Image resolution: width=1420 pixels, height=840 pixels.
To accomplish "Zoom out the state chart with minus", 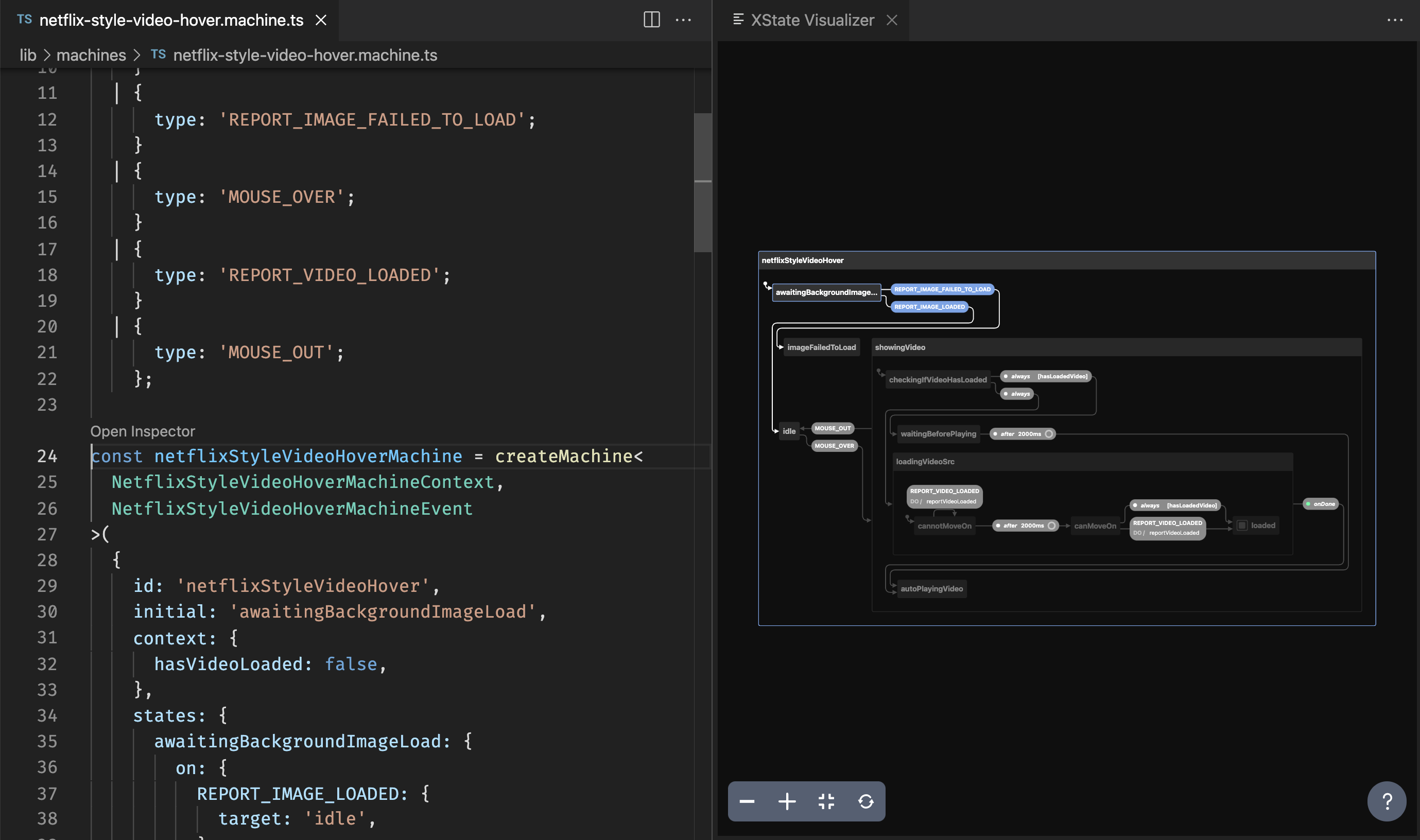I will pyautogui.click(x=747, y=801).
